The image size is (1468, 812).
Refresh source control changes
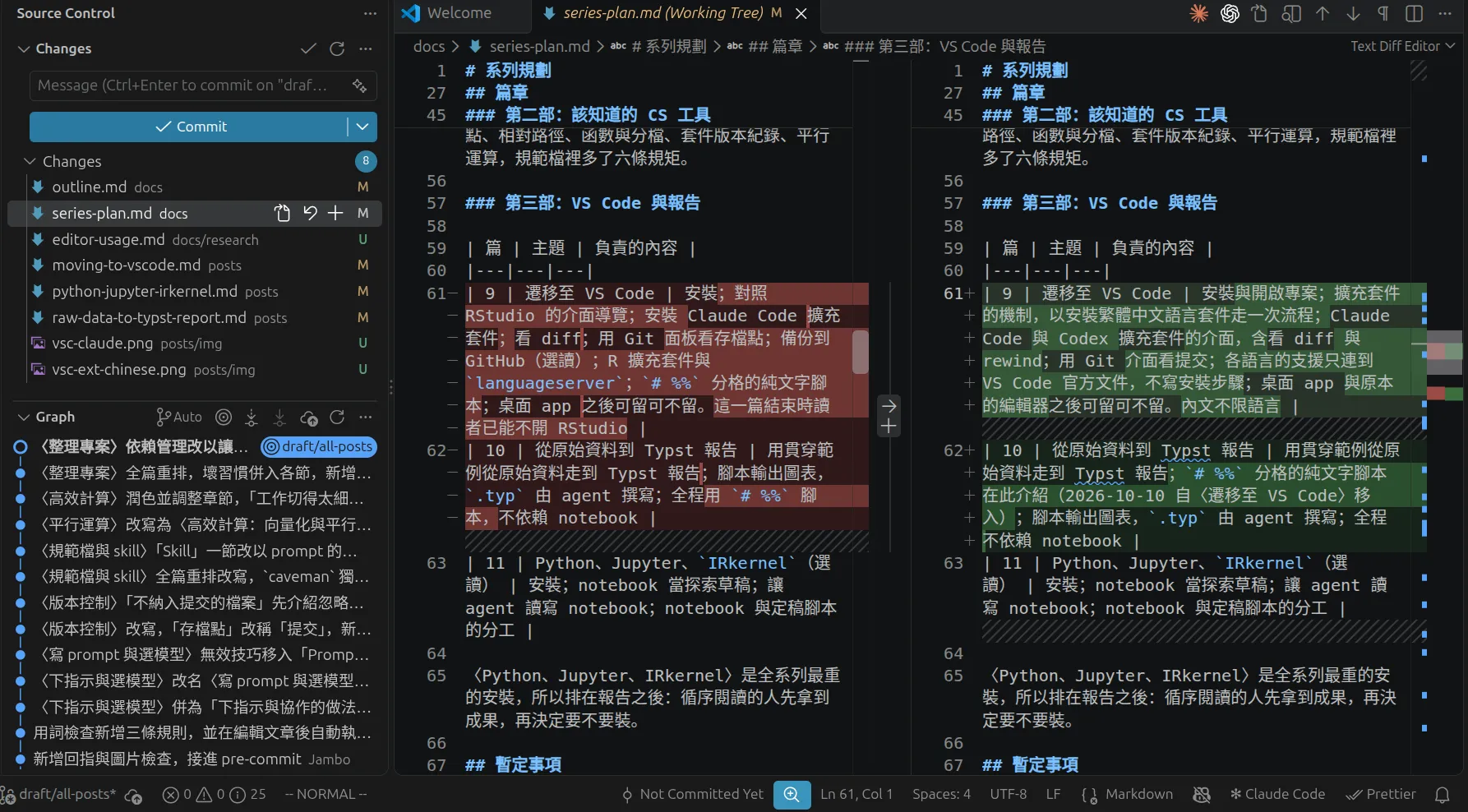click(x=337, y=48)
